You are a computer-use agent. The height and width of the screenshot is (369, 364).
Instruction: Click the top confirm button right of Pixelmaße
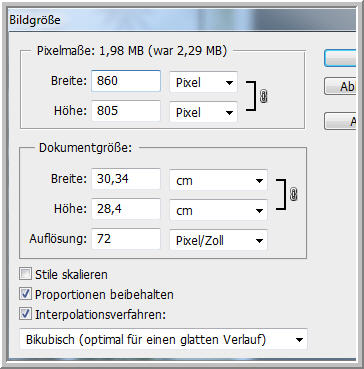point(340,58)
